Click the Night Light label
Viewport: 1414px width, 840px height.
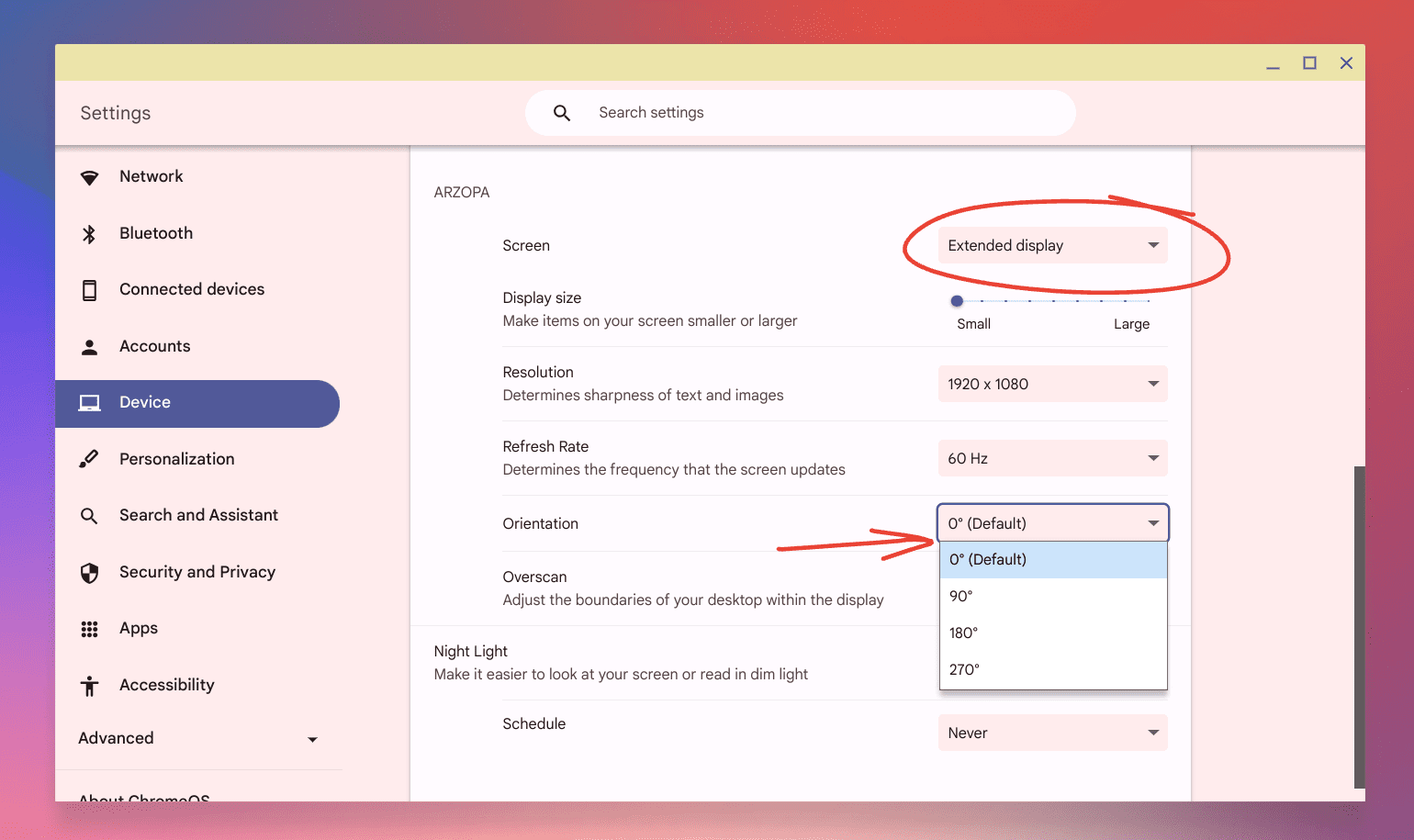tap(471, 651)
